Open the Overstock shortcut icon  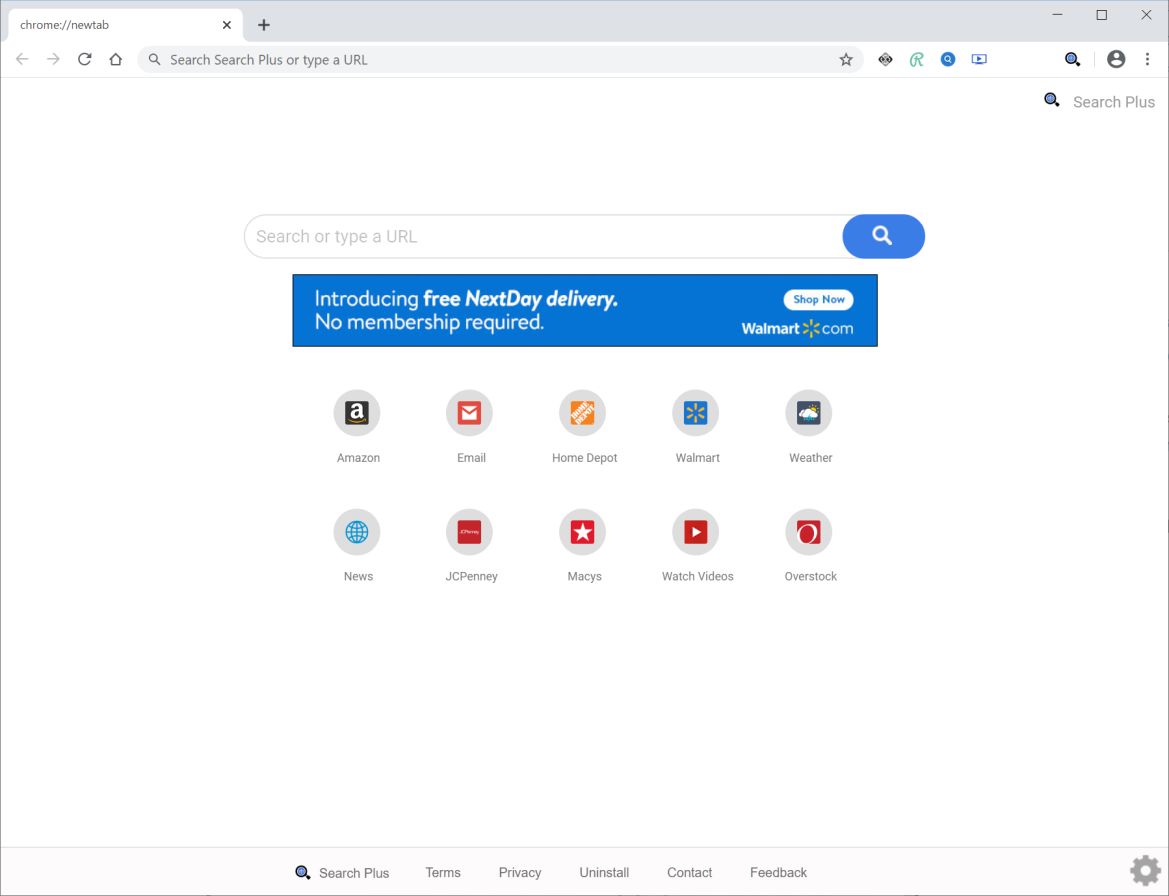tap(808, 532)
